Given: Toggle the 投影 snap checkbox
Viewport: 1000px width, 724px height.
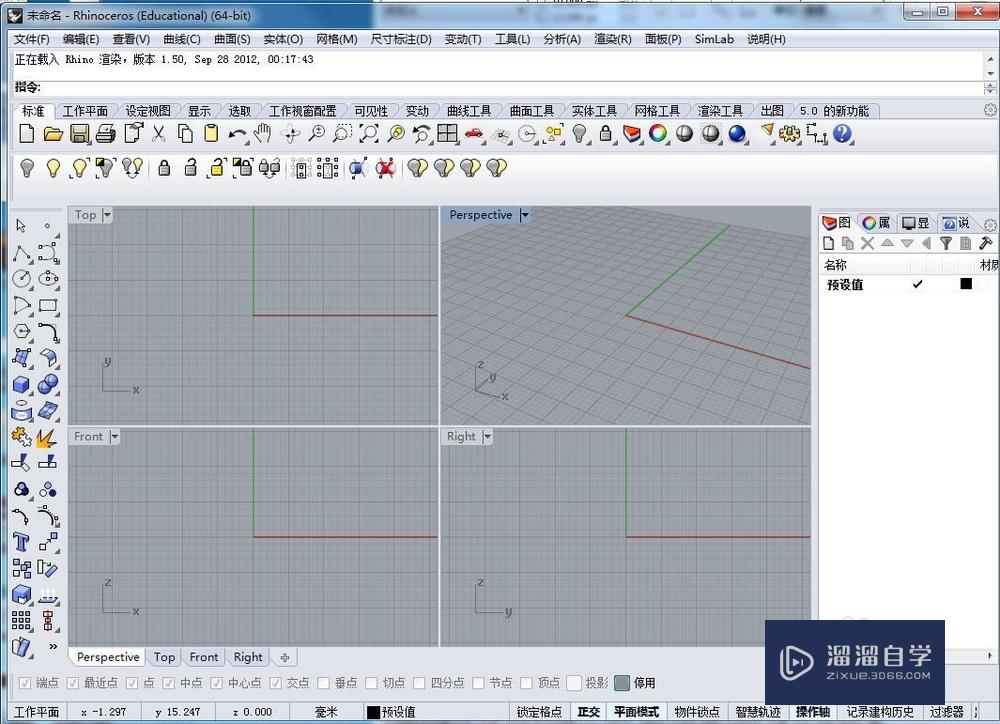Looking at the screenshot, I should click(x=574, y=683).
